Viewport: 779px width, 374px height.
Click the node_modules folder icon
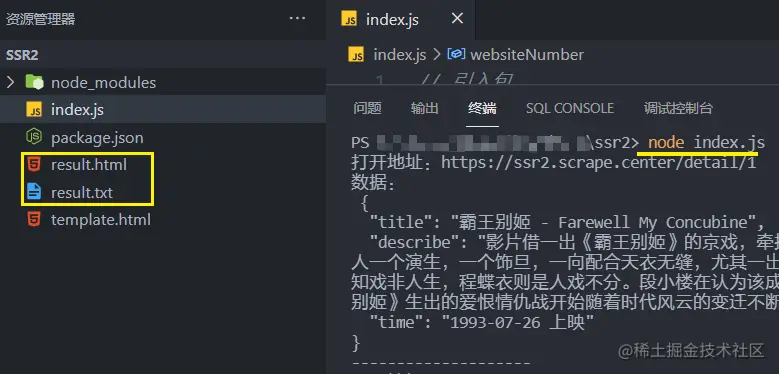[34, 82]
